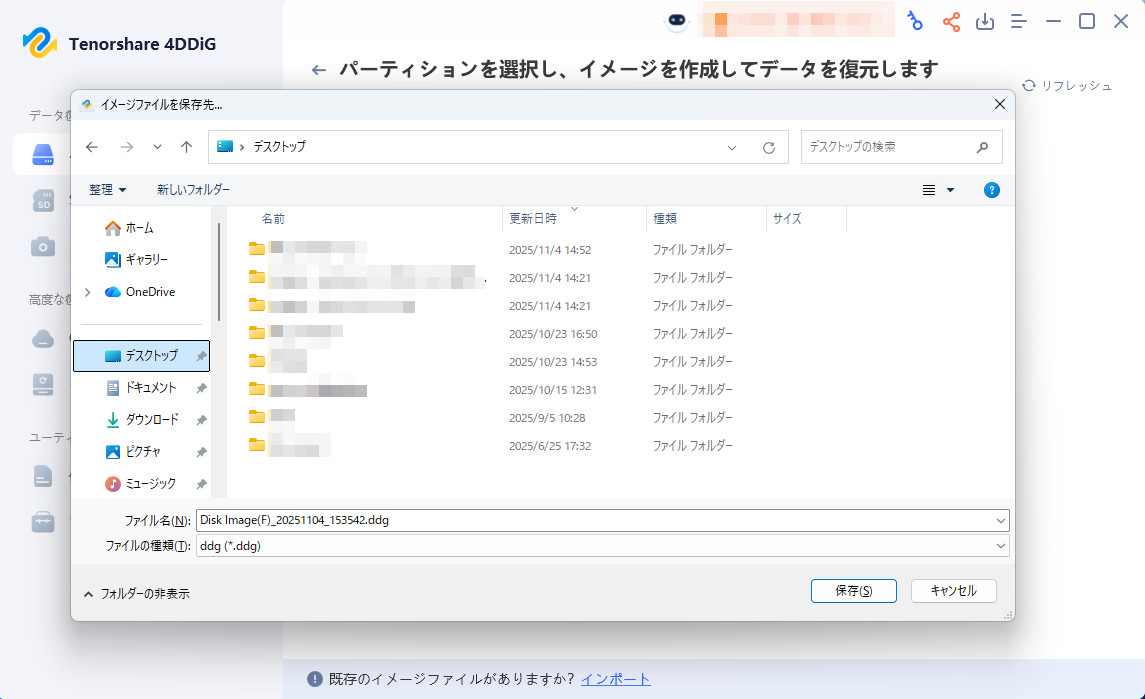Open the 4DDiG hamburger menu
The height and width of the screenshot is (699, 1145).
pos(1018,20)
